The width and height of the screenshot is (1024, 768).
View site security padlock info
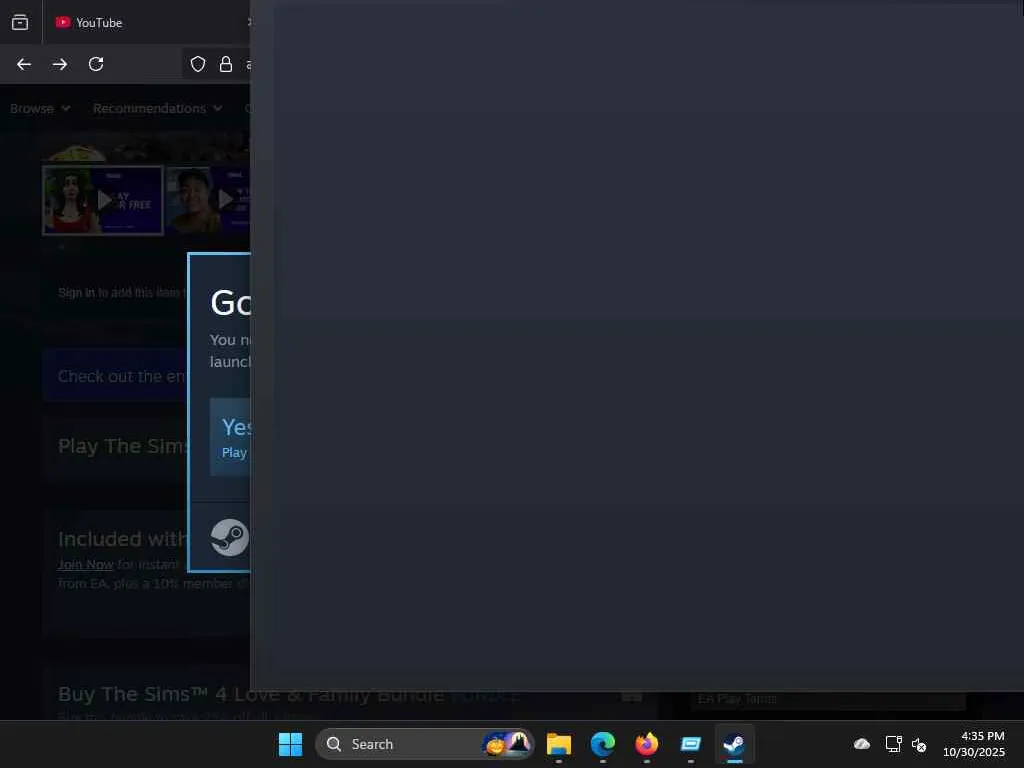point(226,64)
